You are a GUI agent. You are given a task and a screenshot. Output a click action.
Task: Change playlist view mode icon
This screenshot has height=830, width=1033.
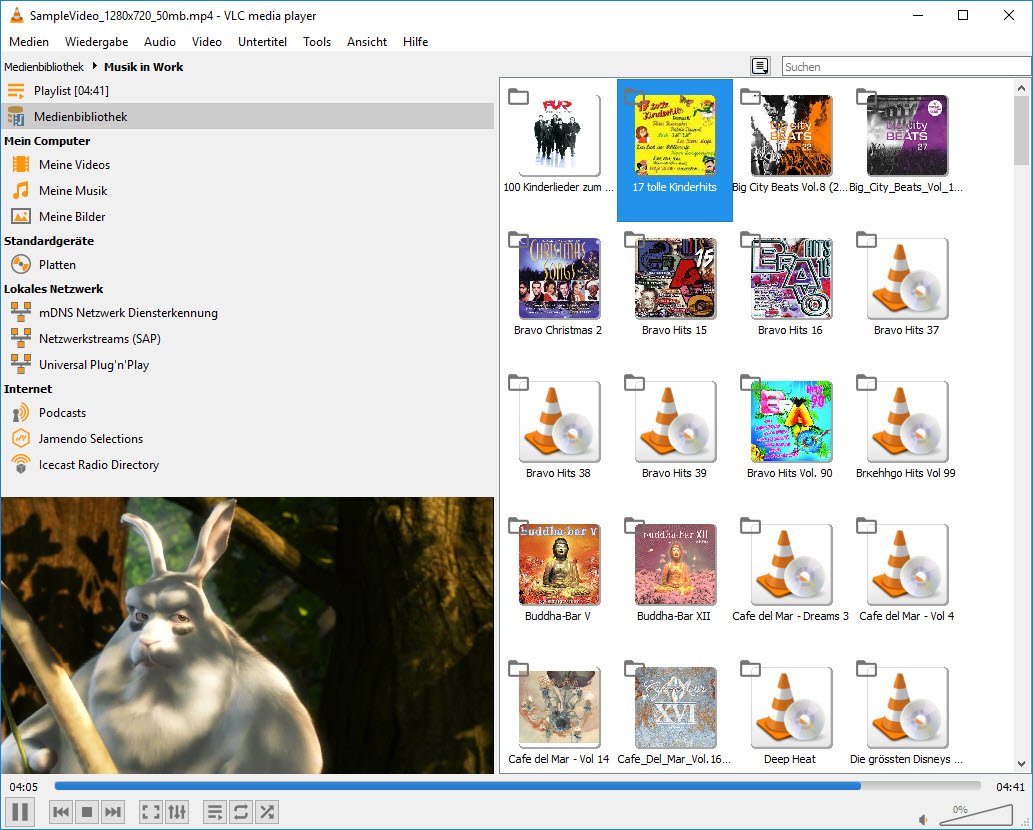pyautogui.click(x=760, y=66)
